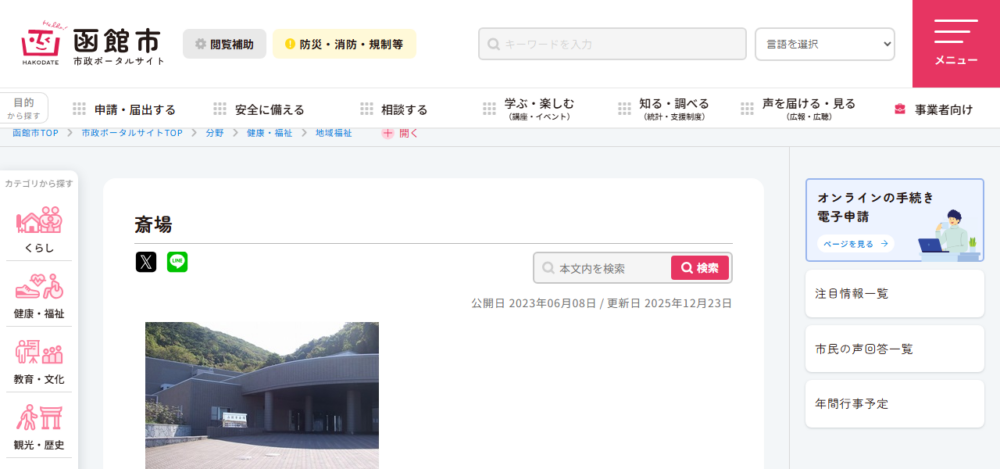Open 防災・消防・規制等 notices
The width and height of the screenshot is (1000, 469).
coord(344,44)
